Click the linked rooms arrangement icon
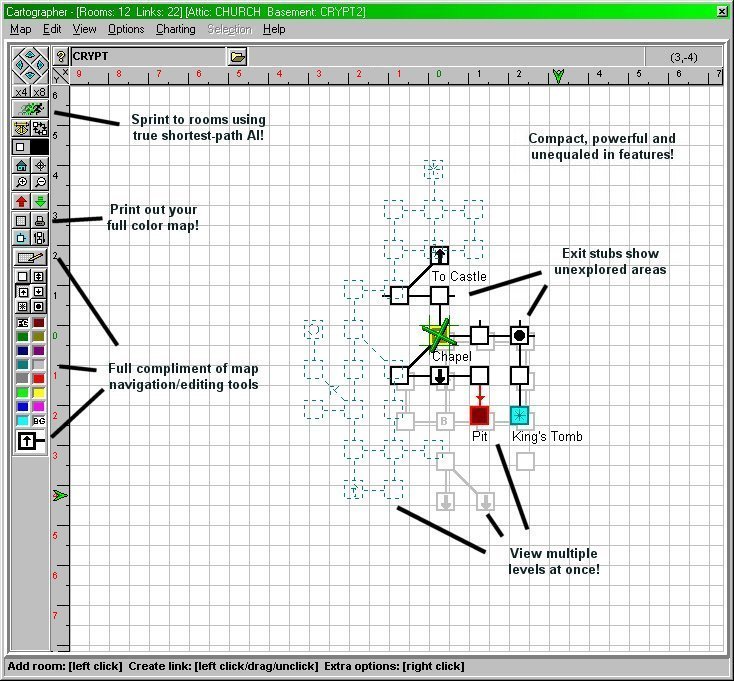The height and width of the screenshot is (681, 734). [x=40, y=128]
